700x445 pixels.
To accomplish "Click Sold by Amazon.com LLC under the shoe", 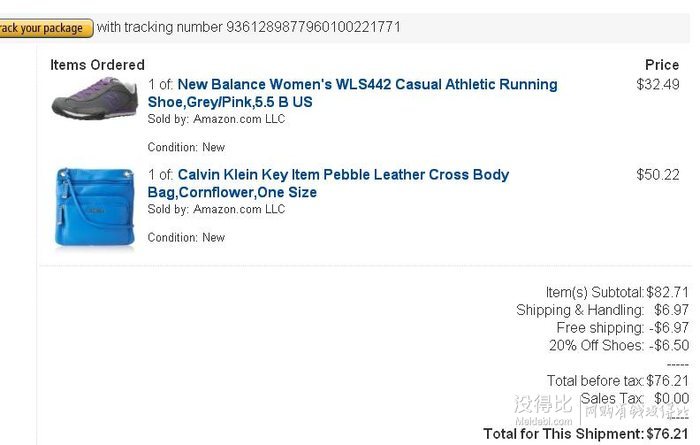I will tap(216, 119).
